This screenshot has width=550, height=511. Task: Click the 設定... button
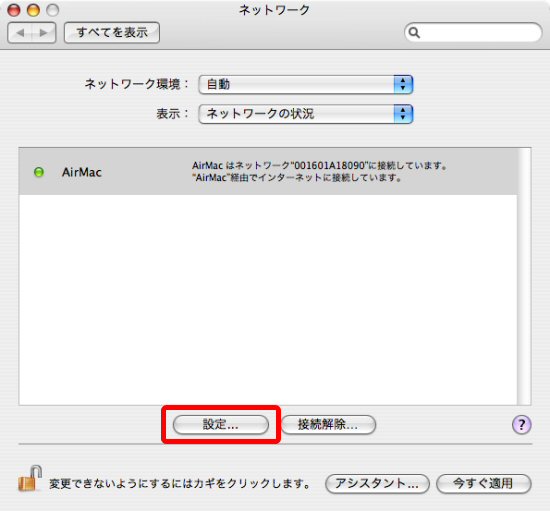(x=221, y=424)
